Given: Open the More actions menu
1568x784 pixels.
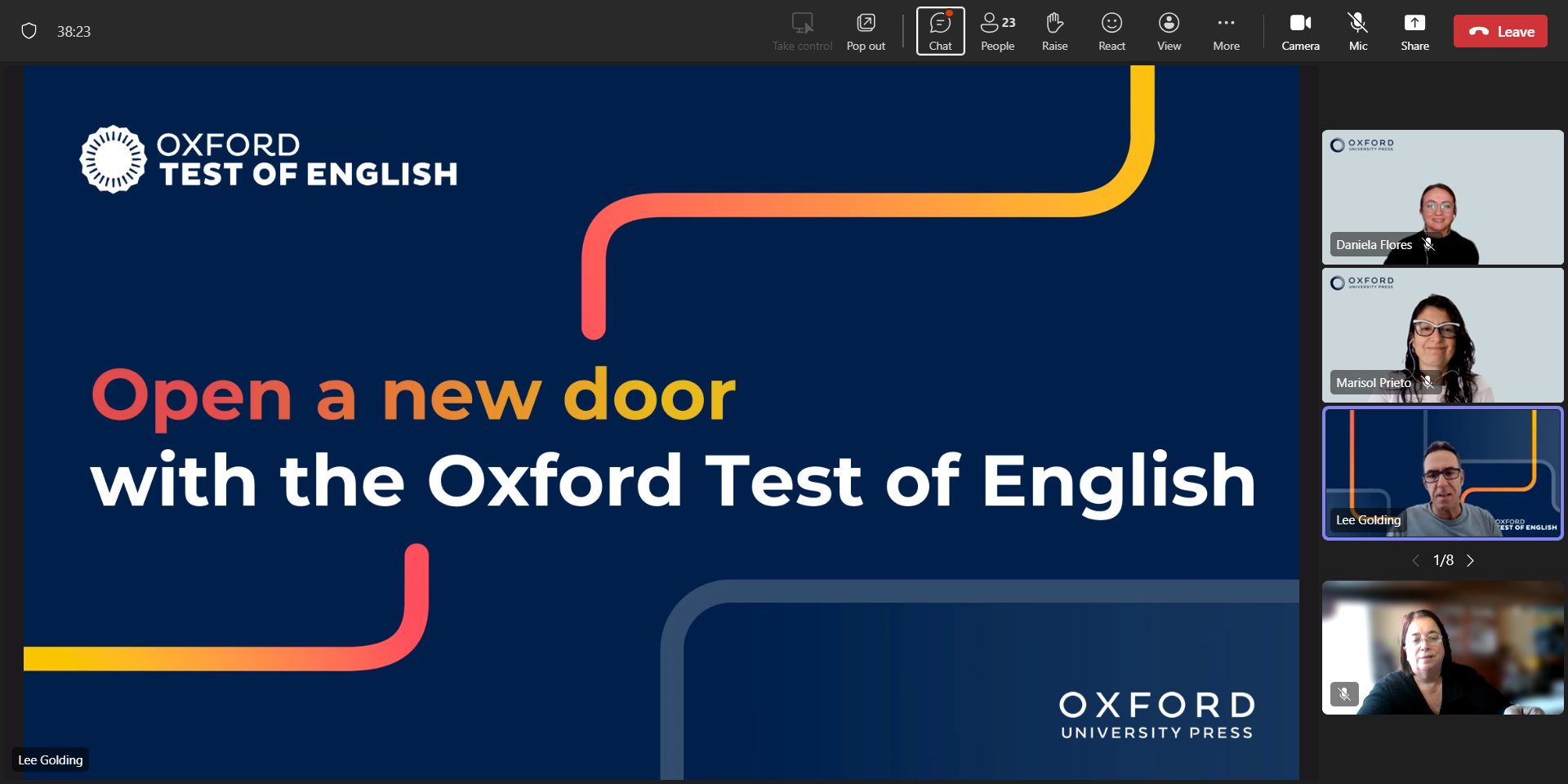Looking at the screenshot, I should 1226,31.
